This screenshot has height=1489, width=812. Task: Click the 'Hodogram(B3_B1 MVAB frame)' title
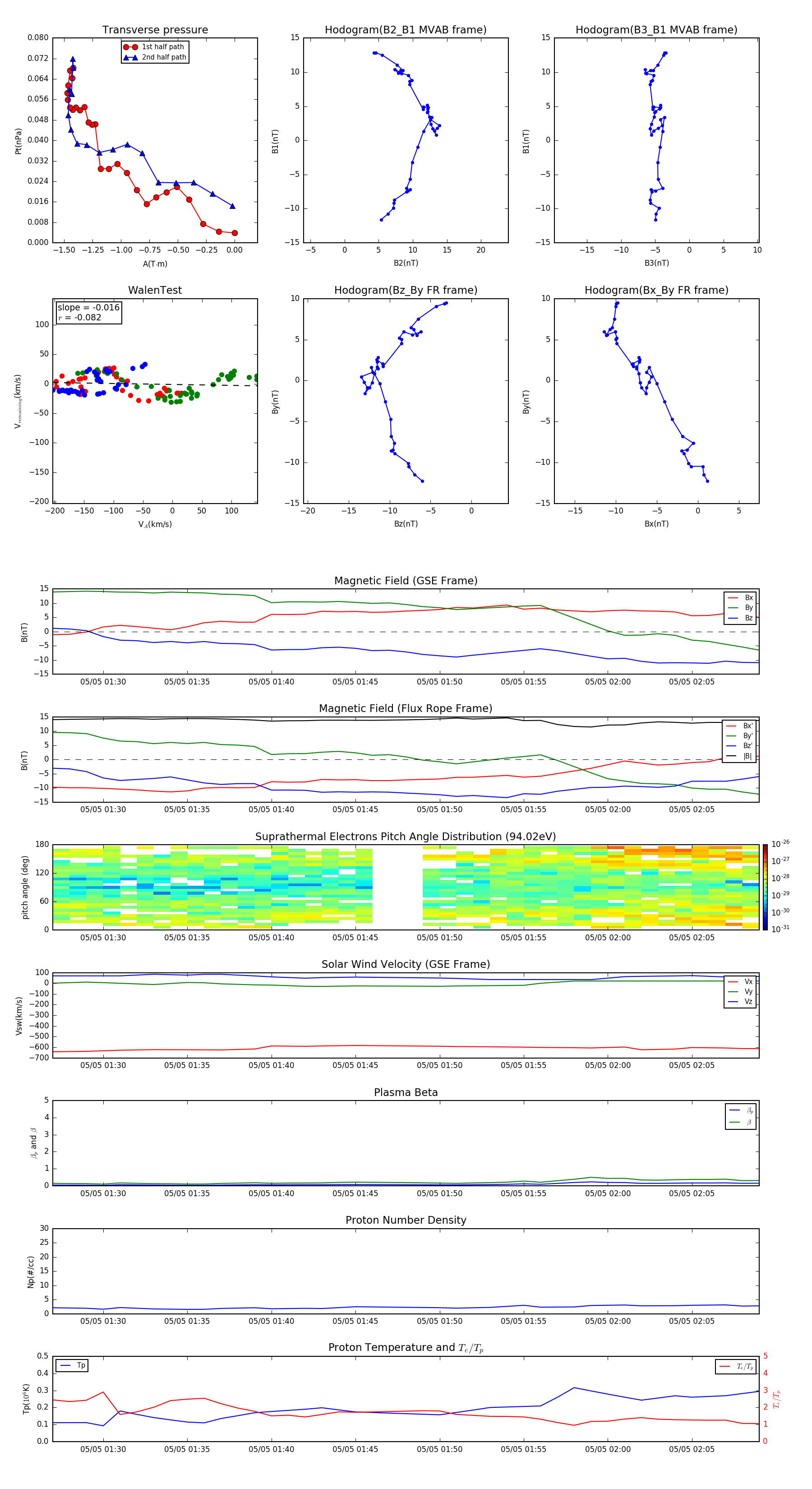[x=656, y=29]
